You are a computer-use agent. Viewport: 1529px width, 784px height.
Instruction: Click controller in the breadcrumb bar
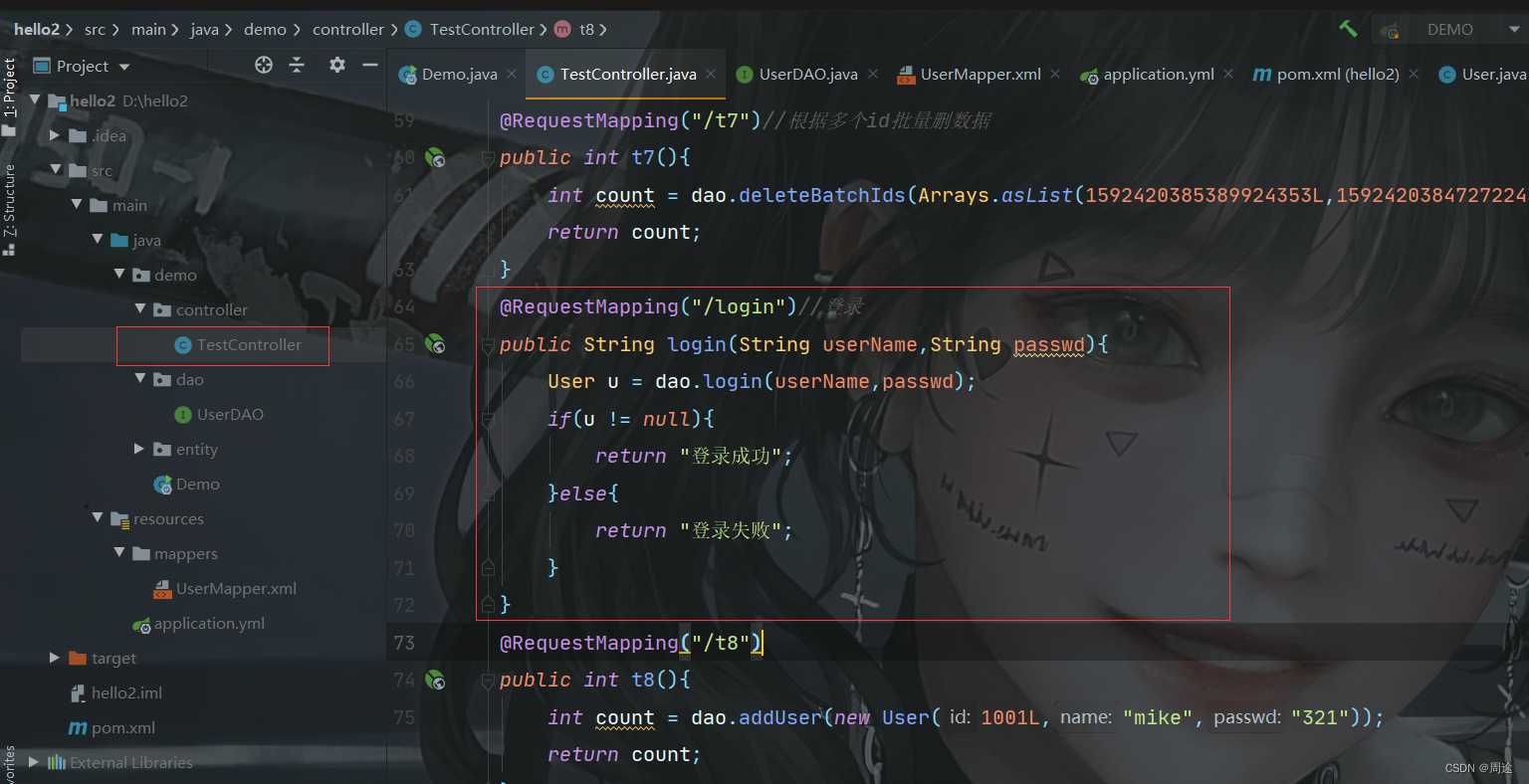point(348,29)
